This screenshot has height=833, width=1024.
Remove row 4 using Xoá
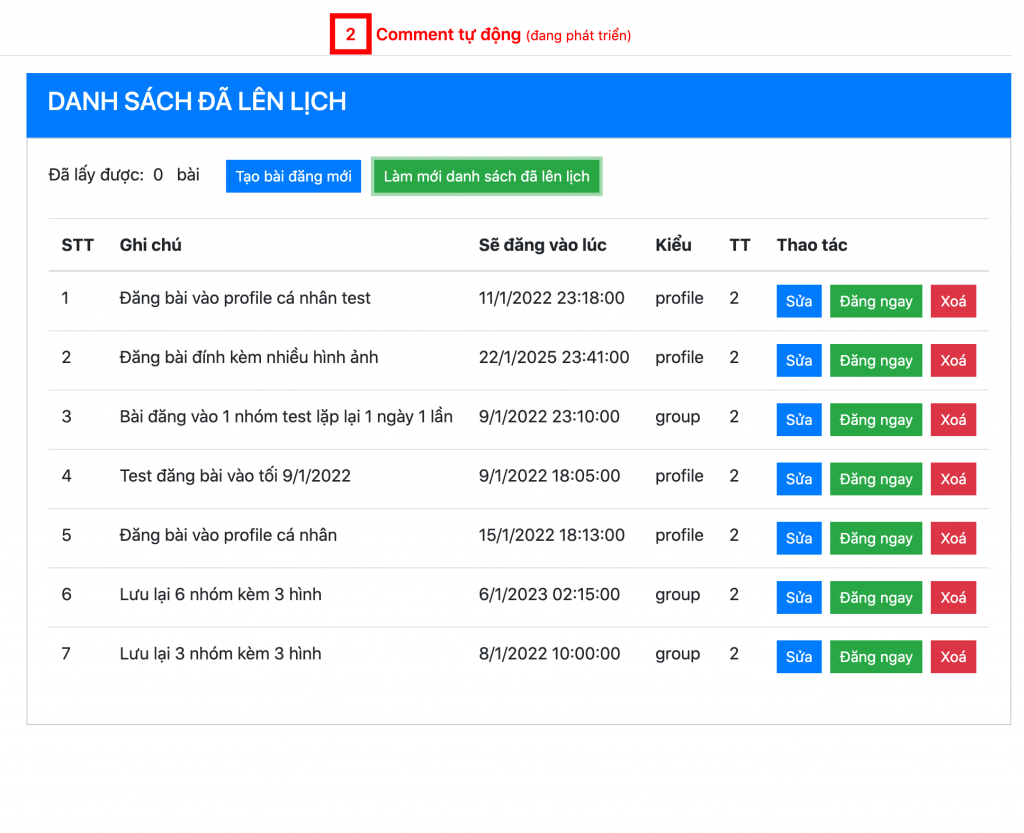(x=953, y=479)
